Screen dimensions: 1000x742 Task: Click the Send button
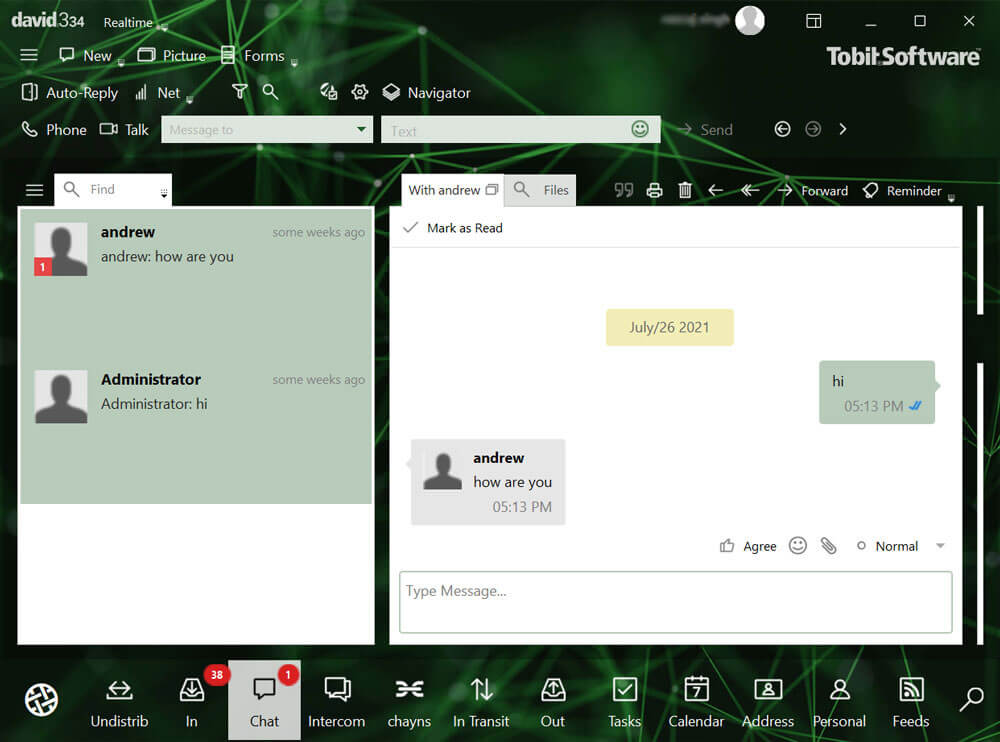tap(705, 130)
